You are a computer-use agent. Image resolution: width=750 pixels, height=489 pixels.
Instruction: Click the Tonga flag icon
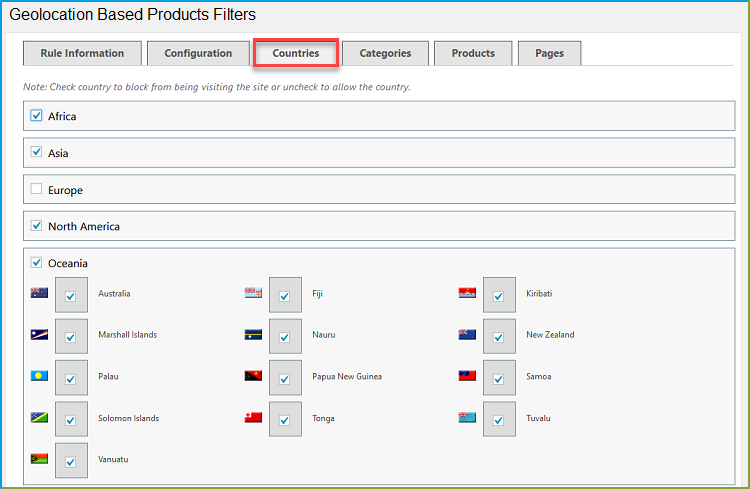point(253,417)
